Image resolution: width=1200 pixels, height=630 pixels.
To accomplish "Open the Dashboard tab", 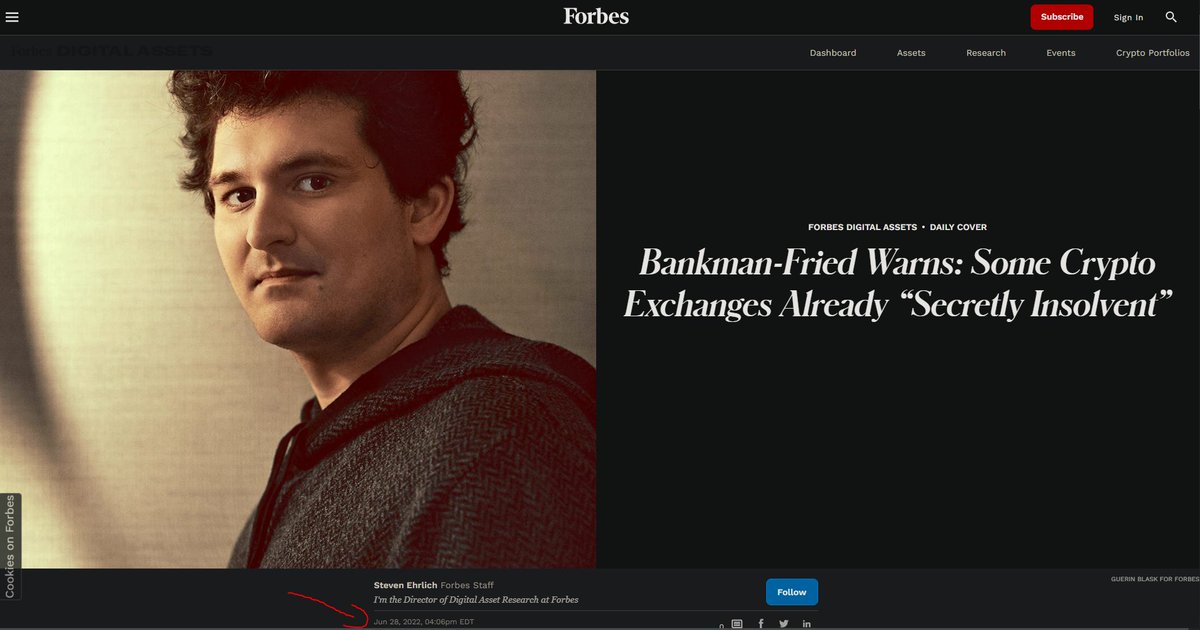I will point(833,53).
